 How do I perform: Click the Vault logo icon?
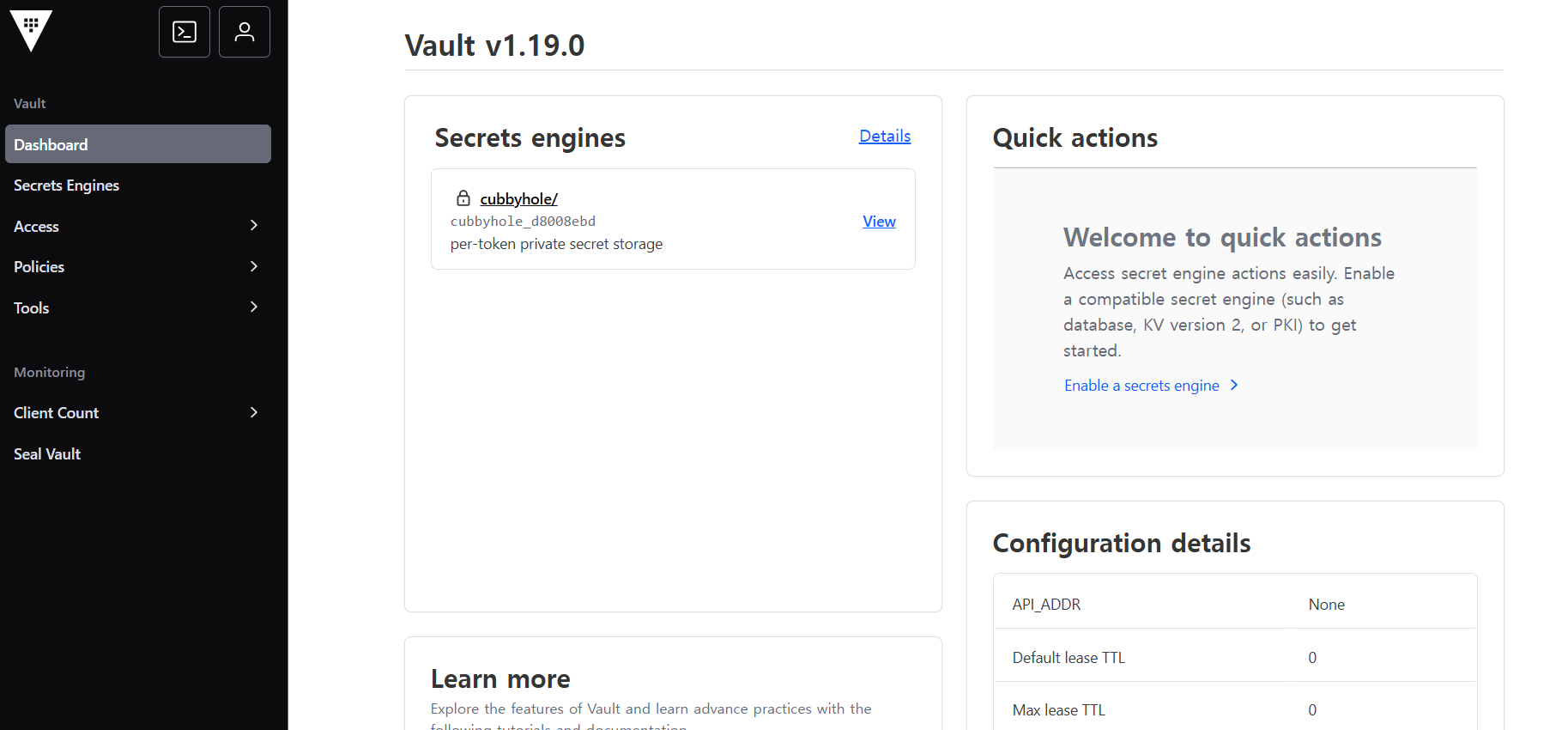(x=31, y=31)
